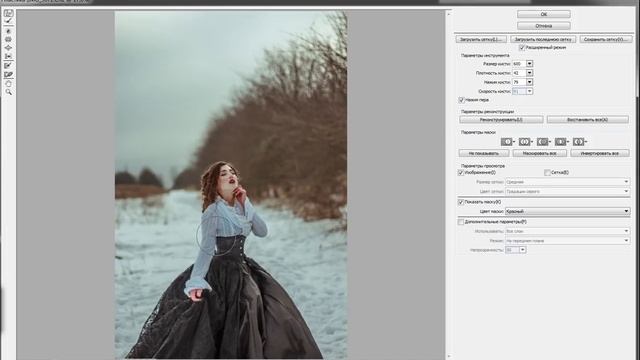
Task: Focus the Размер кисти value field
Action: (519, 64)
